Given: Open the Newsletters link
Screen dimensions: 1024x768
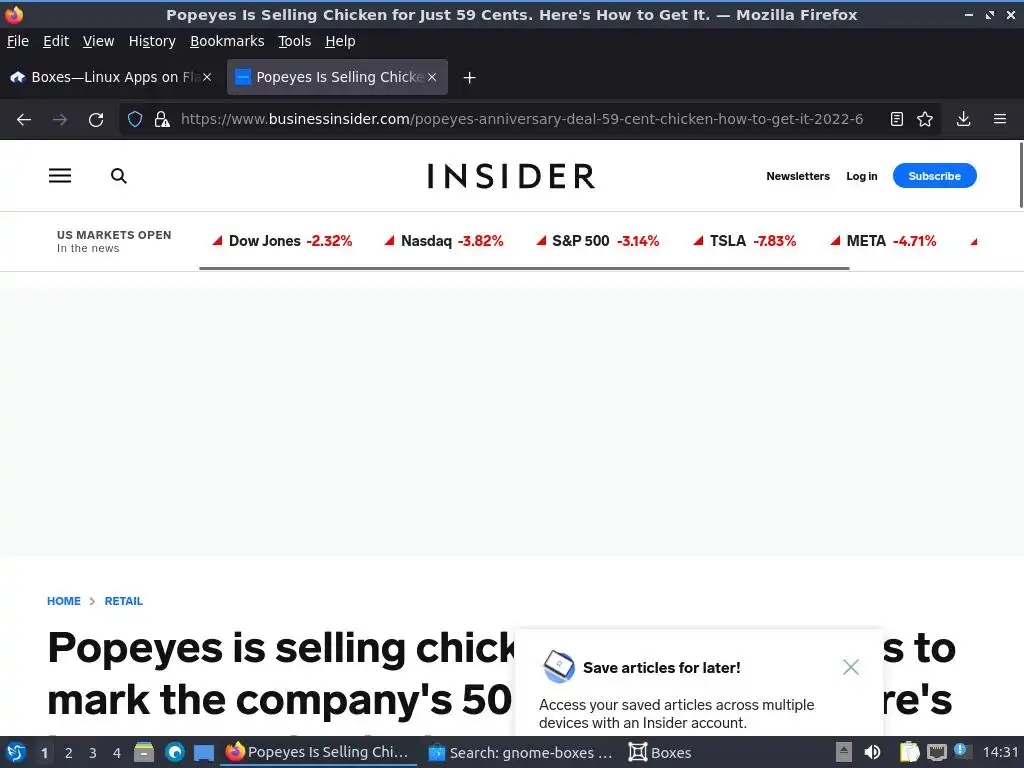Looking at the screenshot, I should click(x=797, y=176).
